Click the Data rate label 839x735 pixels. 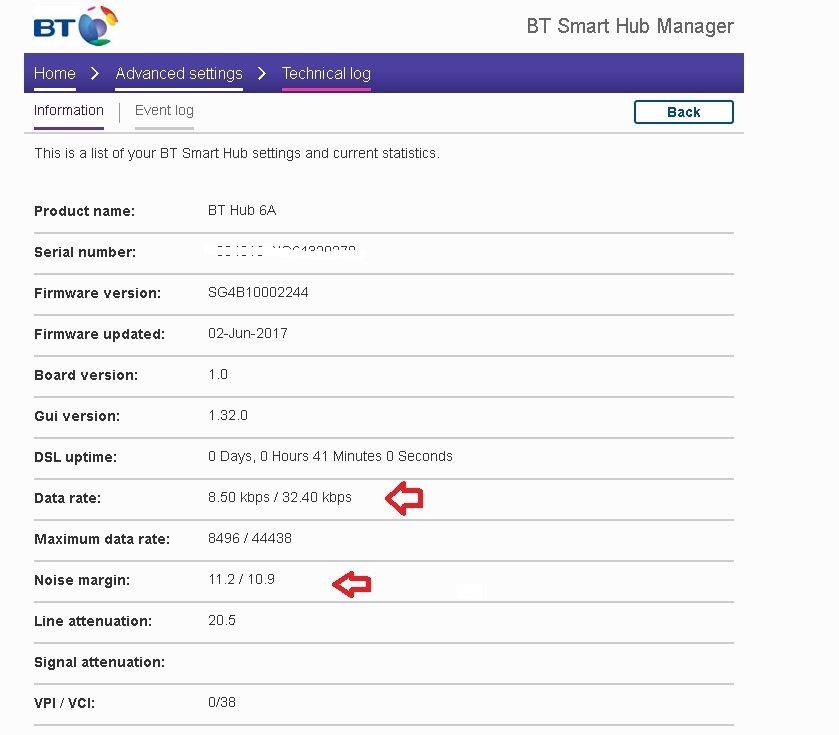67,498
